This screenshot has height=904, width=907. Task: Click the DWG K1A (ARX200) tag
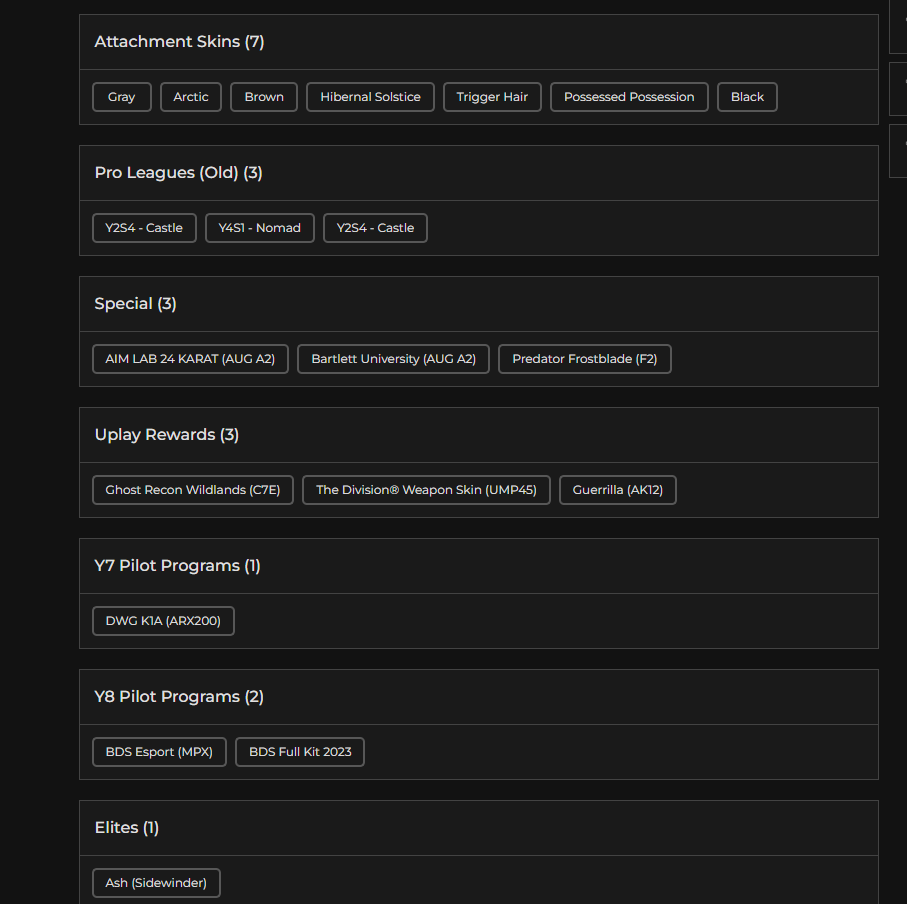(163, 621)
